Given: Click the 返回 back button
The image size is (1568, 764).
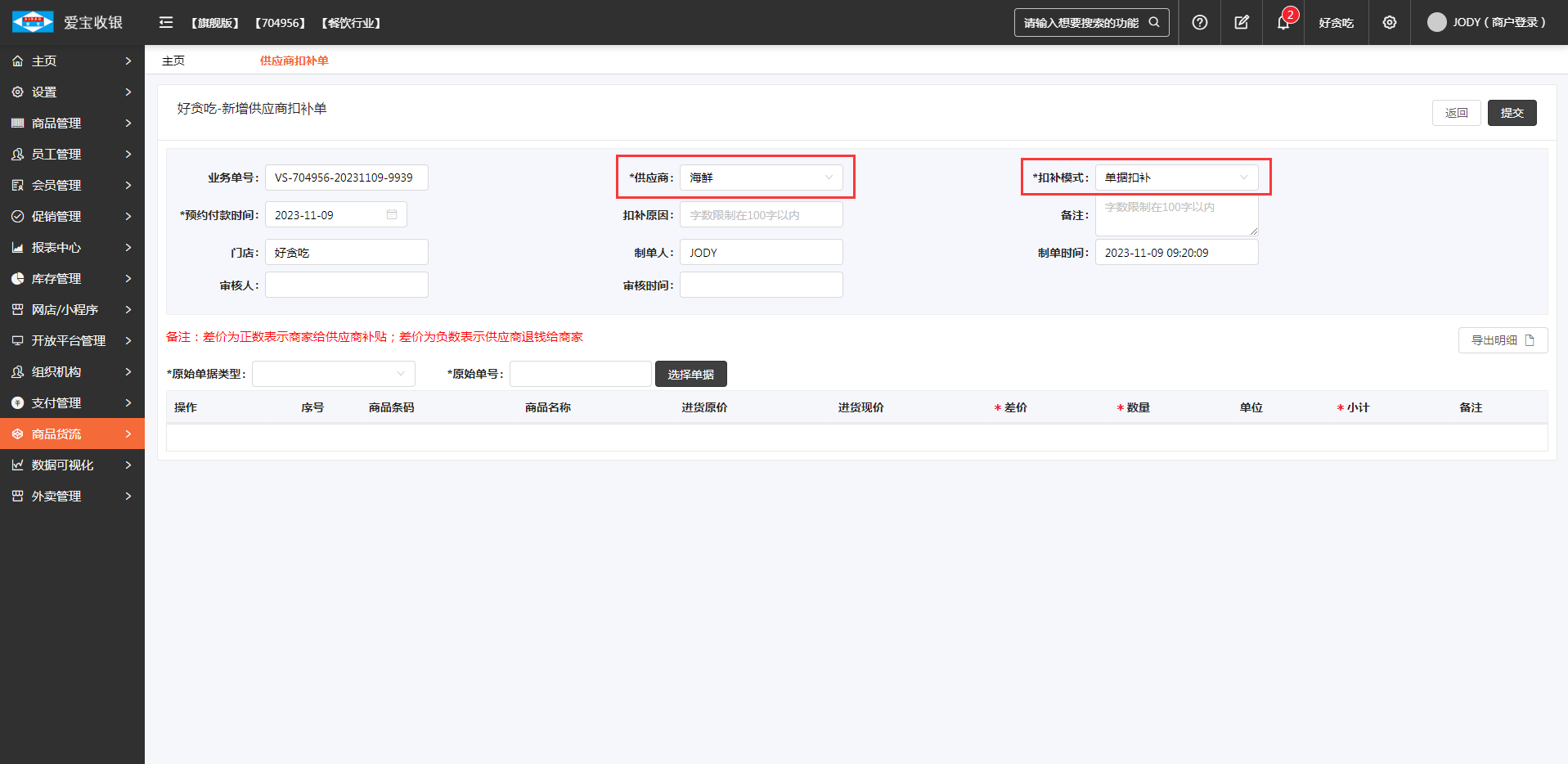Looking at the screenshot, I should coord(1456,113).
